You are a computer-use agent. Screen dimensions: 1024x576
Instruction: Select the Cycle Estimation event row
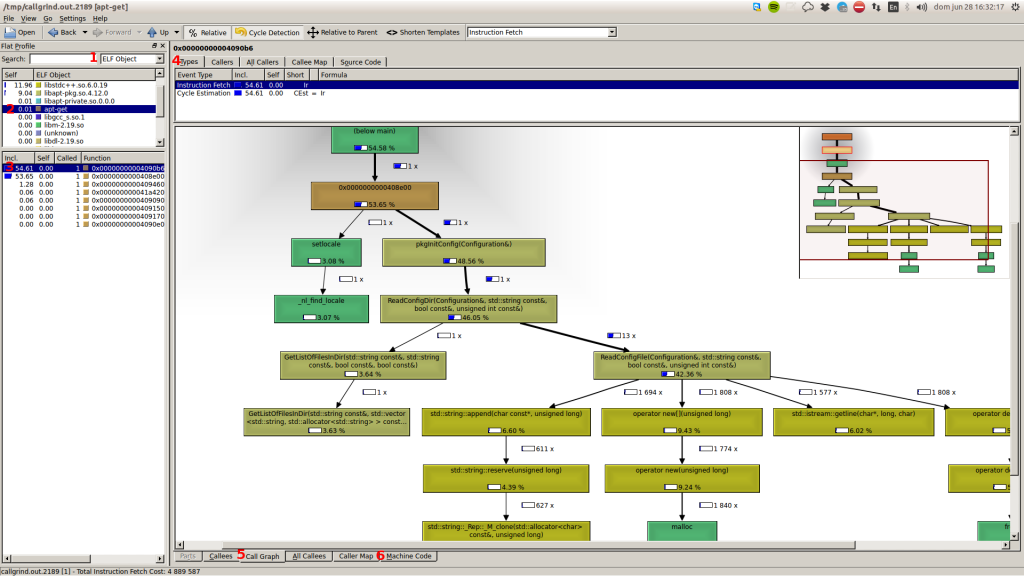click(596, 93)
